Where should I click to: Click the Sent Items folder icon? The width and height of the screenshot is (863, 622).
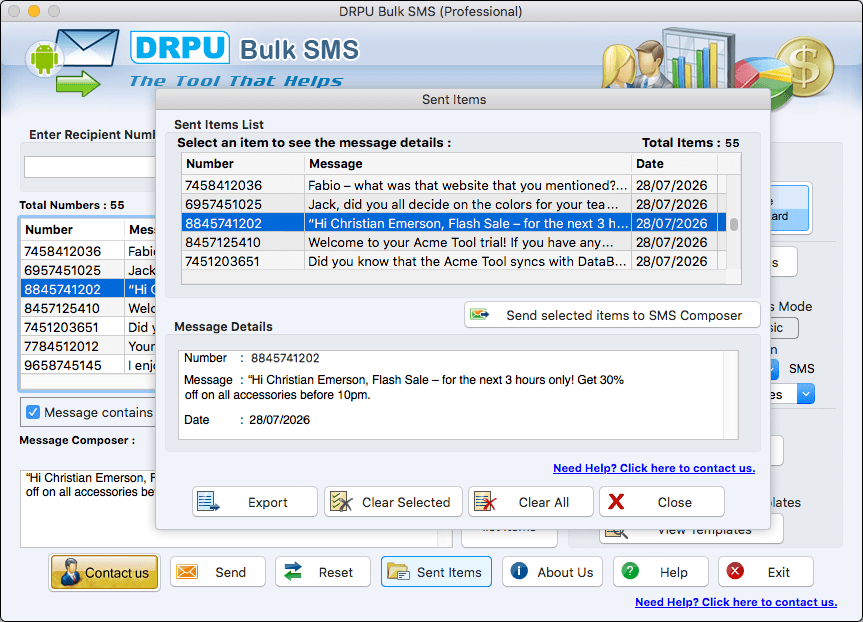coord(398,572)
